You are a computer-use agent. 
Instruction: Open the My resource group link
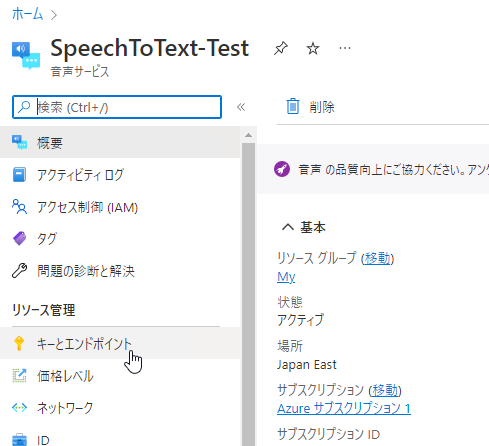(x=286, y=277)
